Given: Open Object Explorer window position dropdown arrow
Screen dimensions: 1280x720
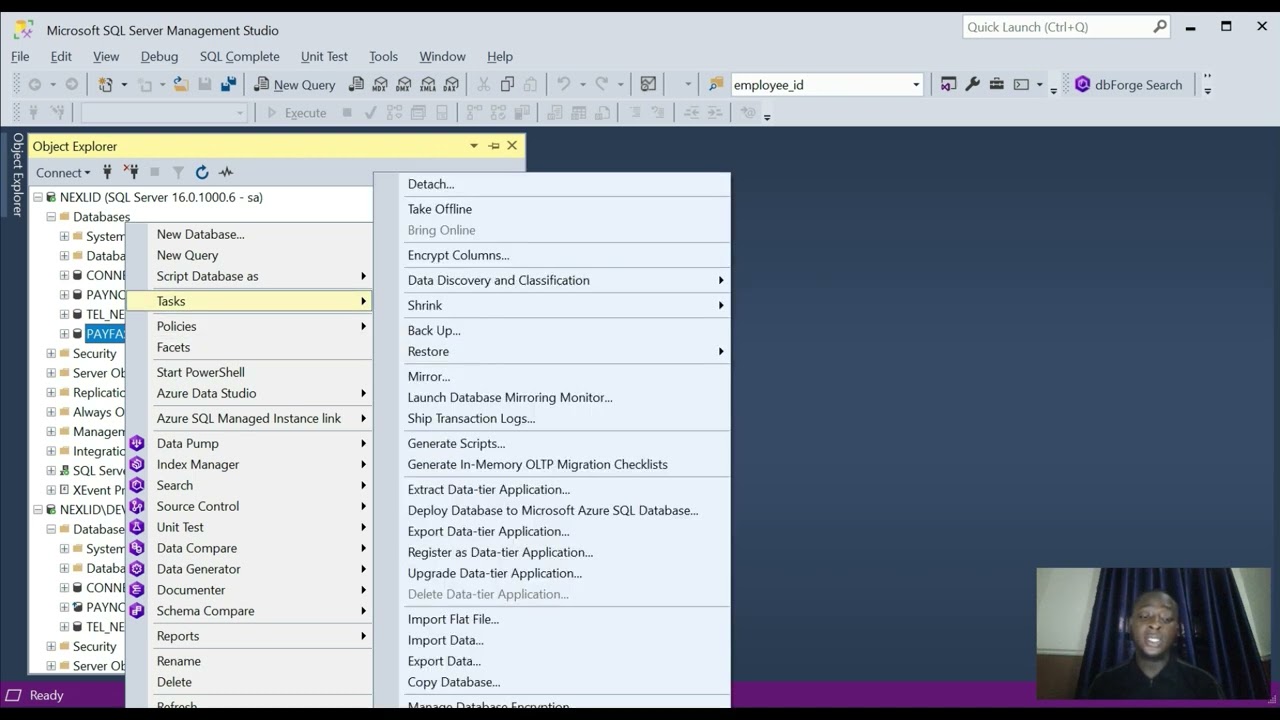Looking at the screenshot, I should (474, 146).
